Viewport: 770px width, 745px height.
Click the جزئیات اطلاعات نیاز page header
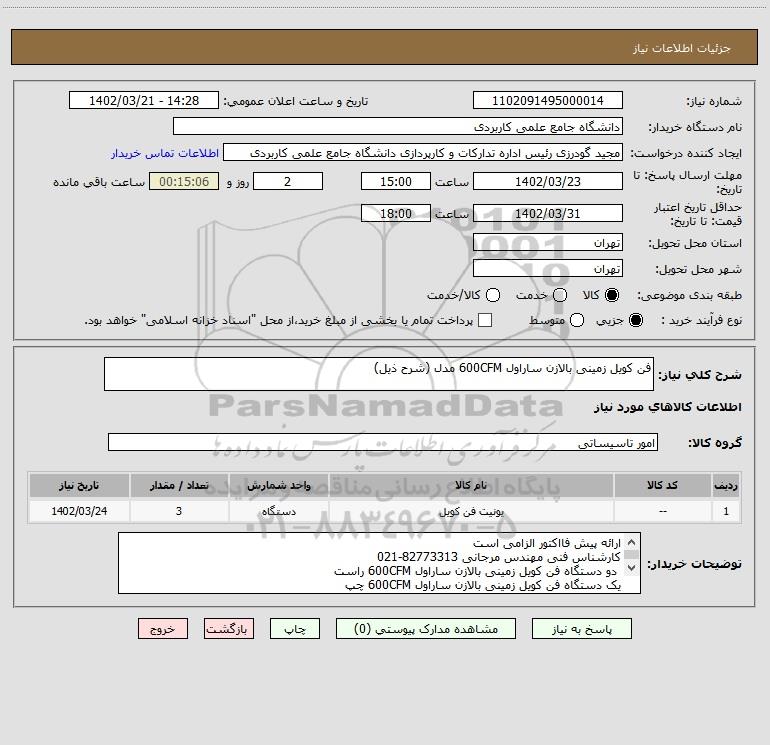point(681,48)
